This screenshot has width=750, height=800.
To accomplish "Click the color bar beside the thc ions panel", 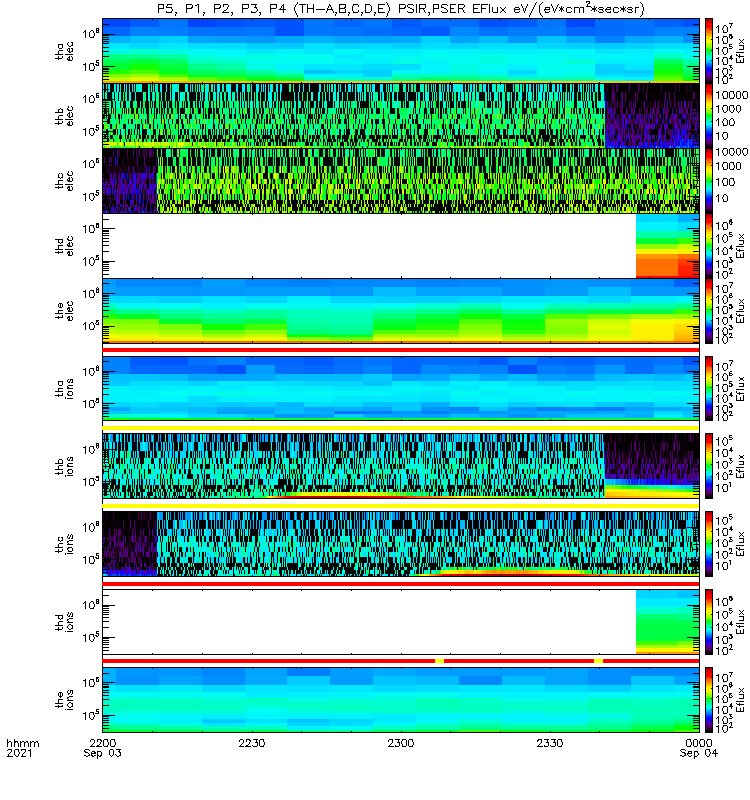I will (x=709, y=544).
